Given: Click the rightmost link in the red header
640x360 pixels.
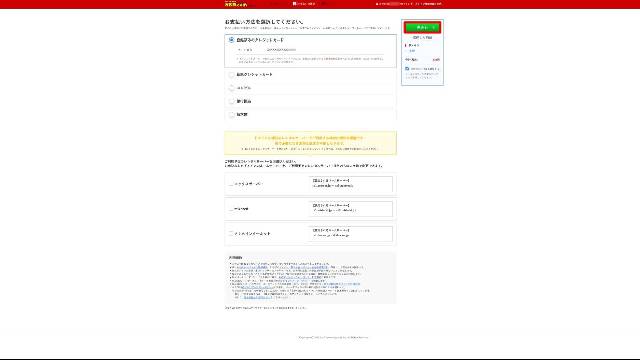Looking at the screenshot, I should coord(428,4).
